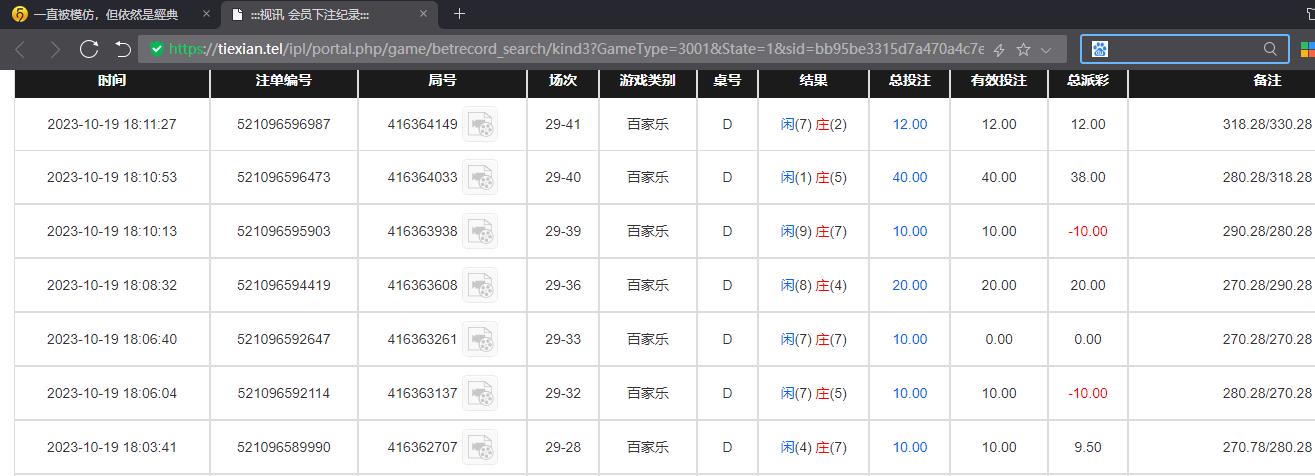Click the 38.00 payout value

[1088, 177]
